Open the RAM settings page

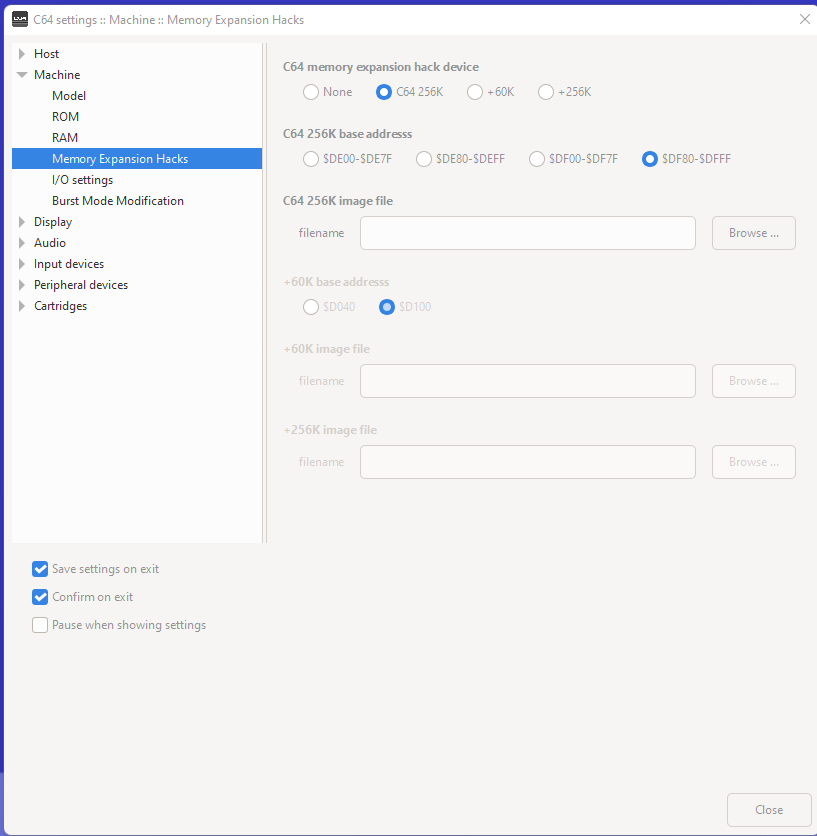65,138
